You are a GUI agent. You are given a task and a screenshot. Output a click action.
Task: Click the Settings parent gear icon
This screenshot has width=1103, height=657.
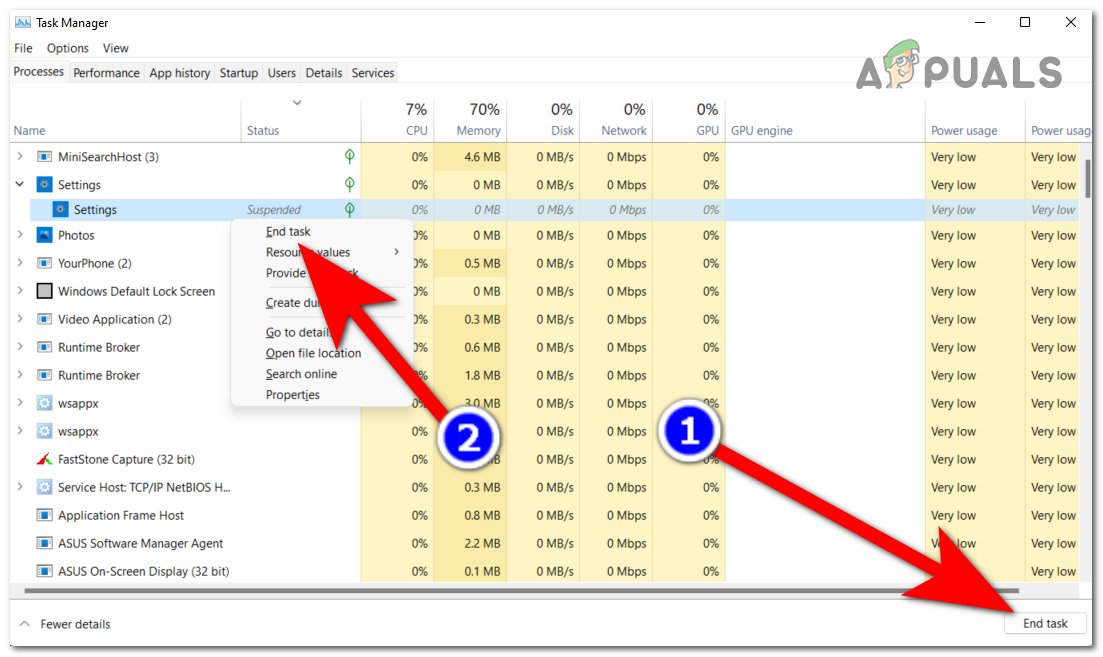44,185
